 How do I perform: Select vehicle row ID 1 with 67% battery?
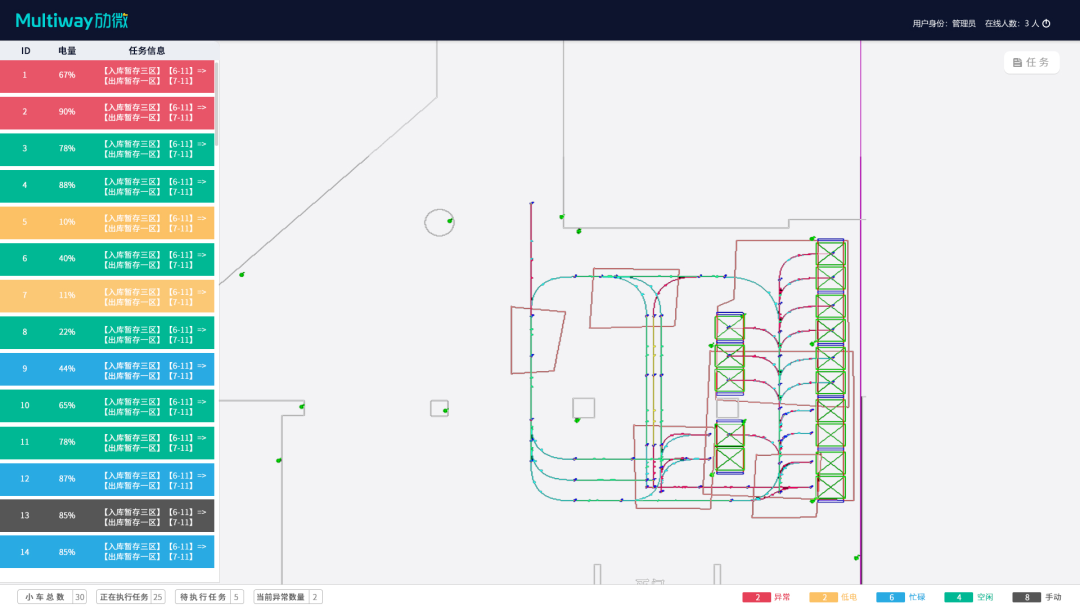[x=107, y=76]
